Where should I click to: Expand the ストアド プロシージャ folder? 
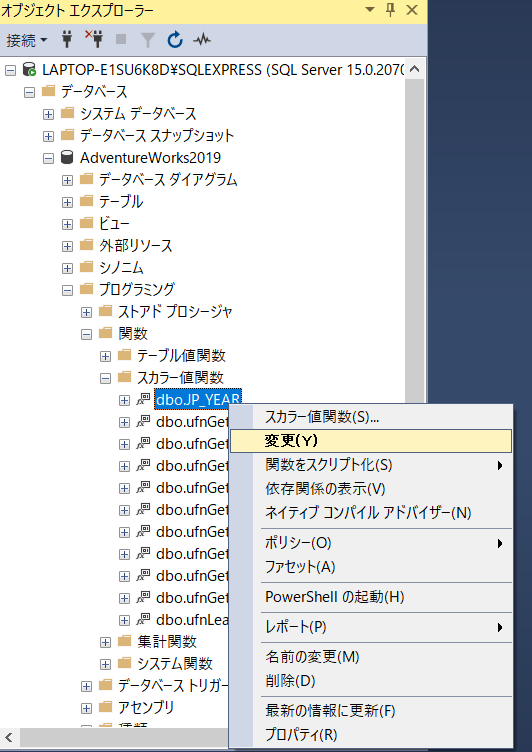(86, 312)
